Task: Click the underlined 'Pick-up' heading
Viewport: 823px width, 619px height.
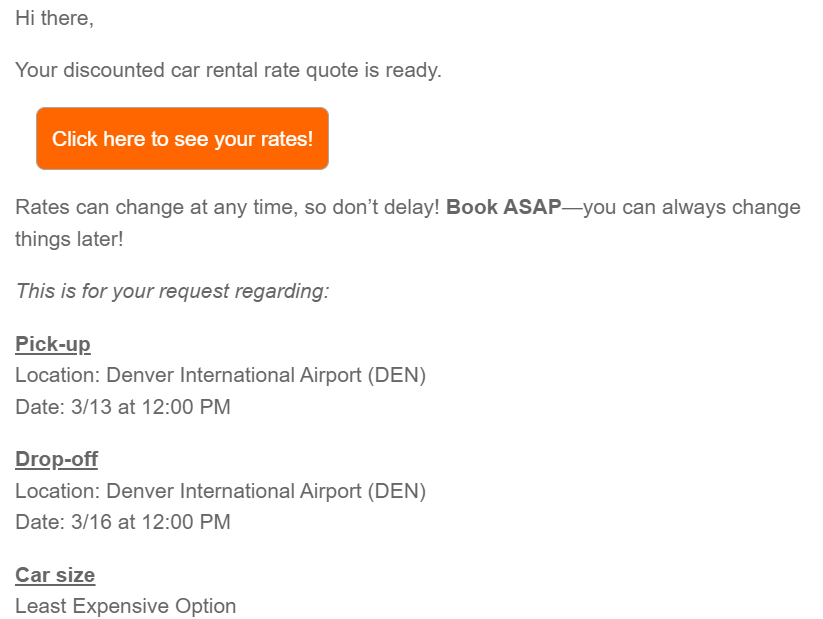Action: pyautogui.click(x=52, y=344)
